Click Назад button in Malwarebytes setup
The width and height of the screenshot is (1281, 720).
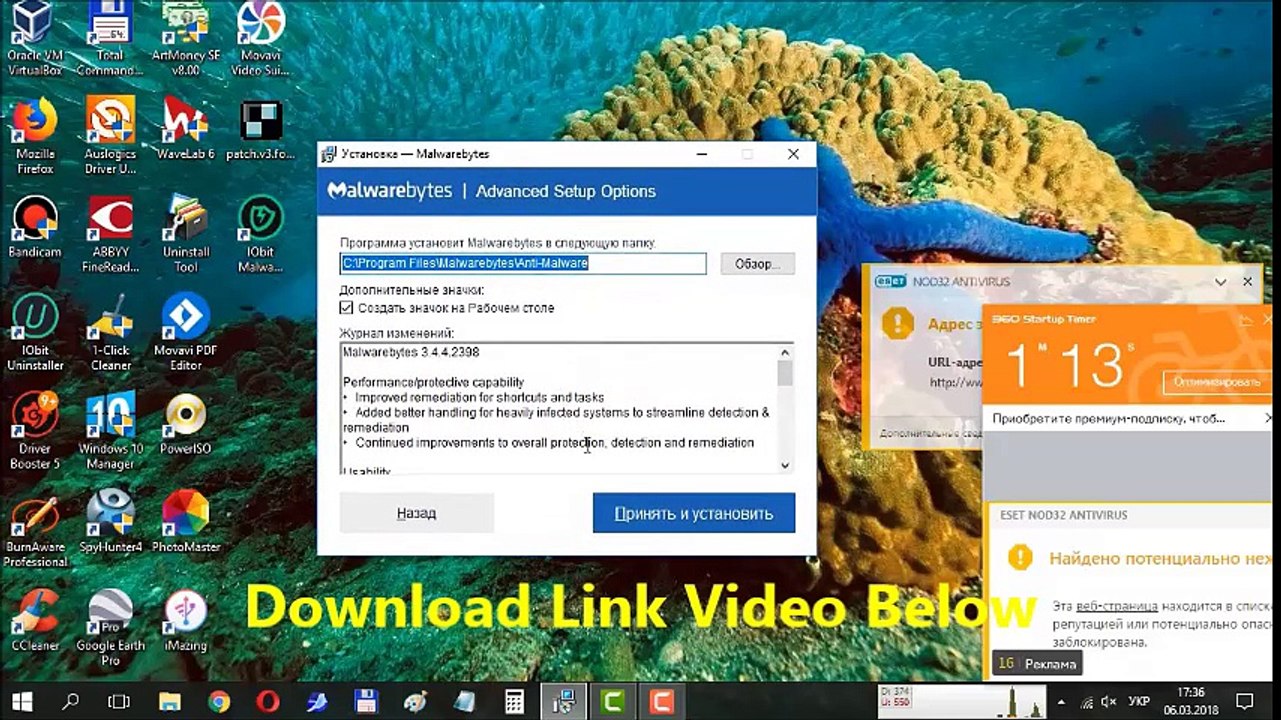coord(416,513)
